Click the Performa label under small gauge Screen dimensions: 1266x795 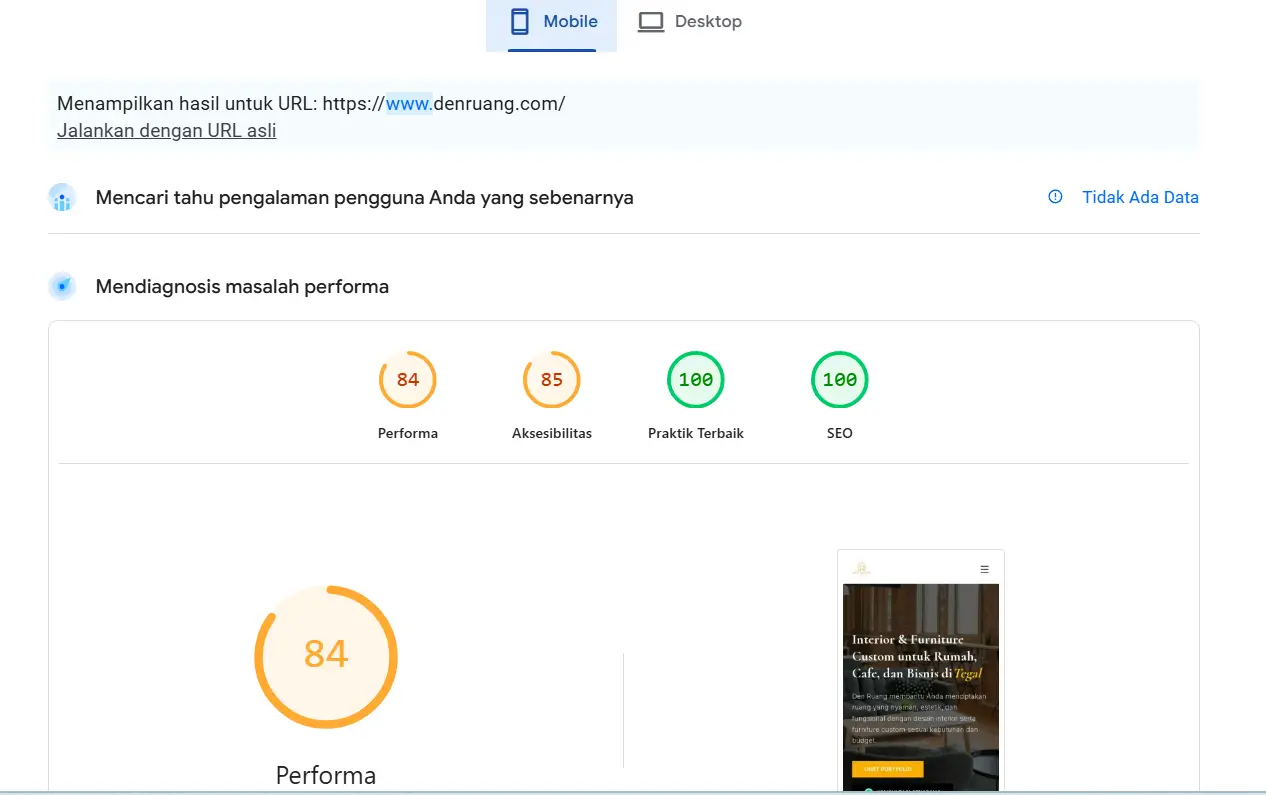408,433
